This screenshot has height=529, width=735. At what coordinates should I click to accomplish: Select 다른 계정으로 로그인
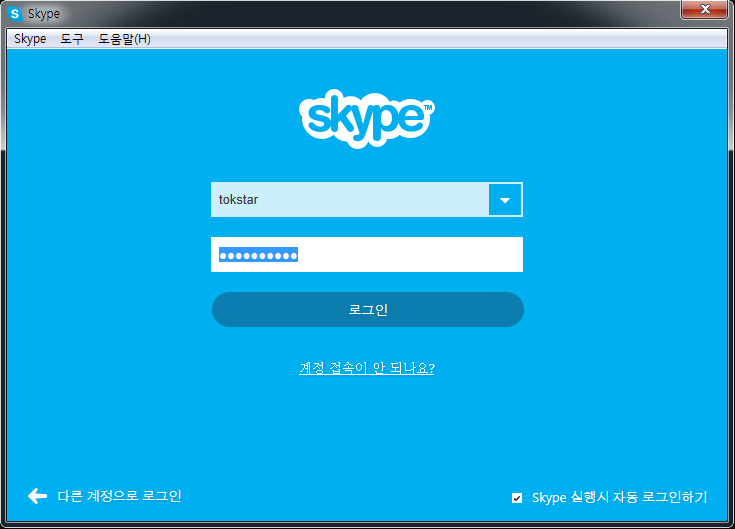point(119,496)
